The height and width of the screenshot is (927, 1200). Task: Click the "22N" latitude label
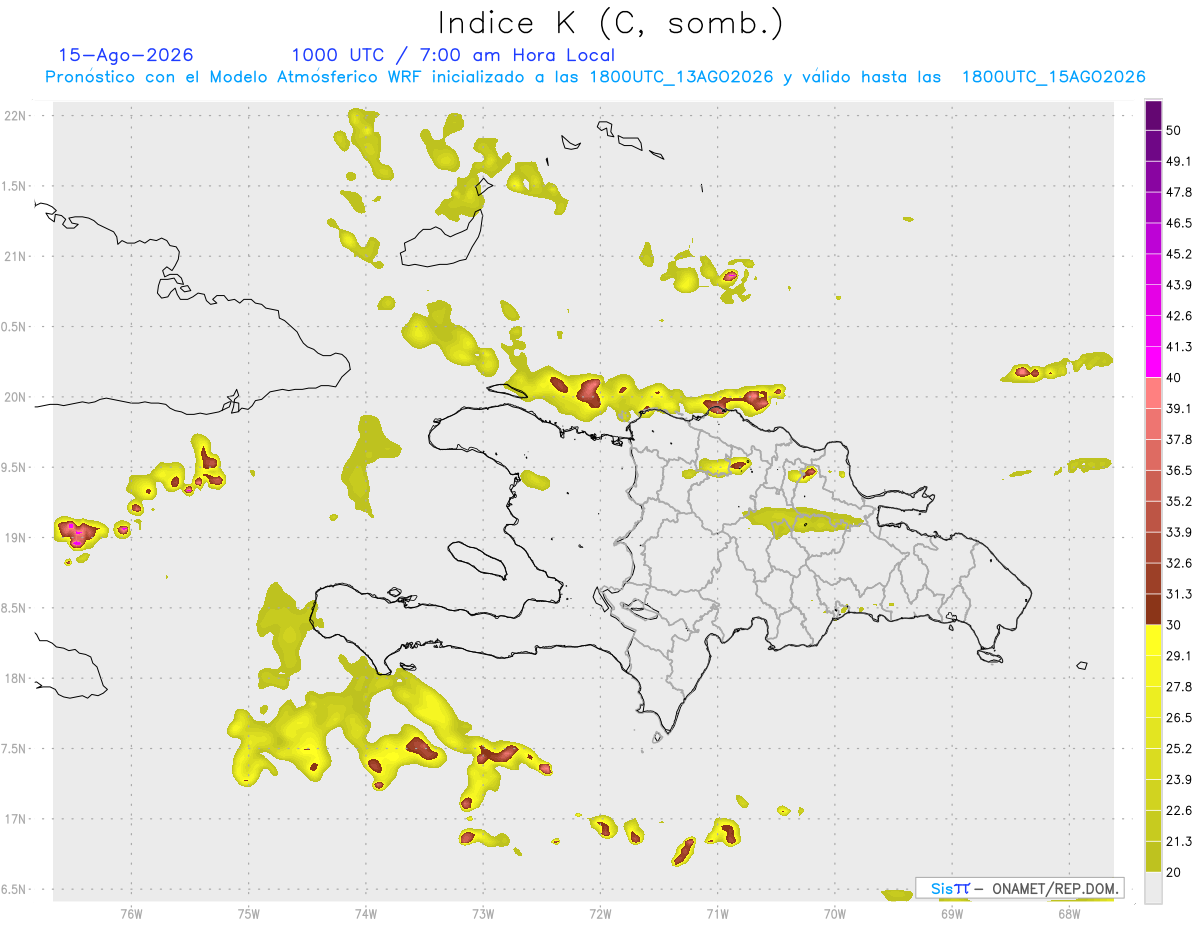click(16, 115)
